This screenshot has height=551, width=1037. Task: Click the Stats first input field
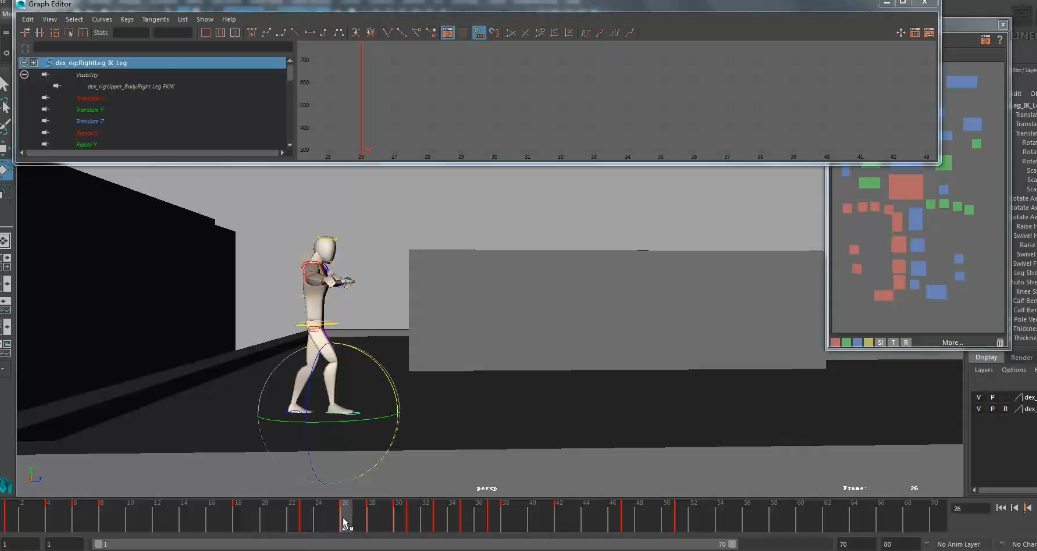click(131, 32)
